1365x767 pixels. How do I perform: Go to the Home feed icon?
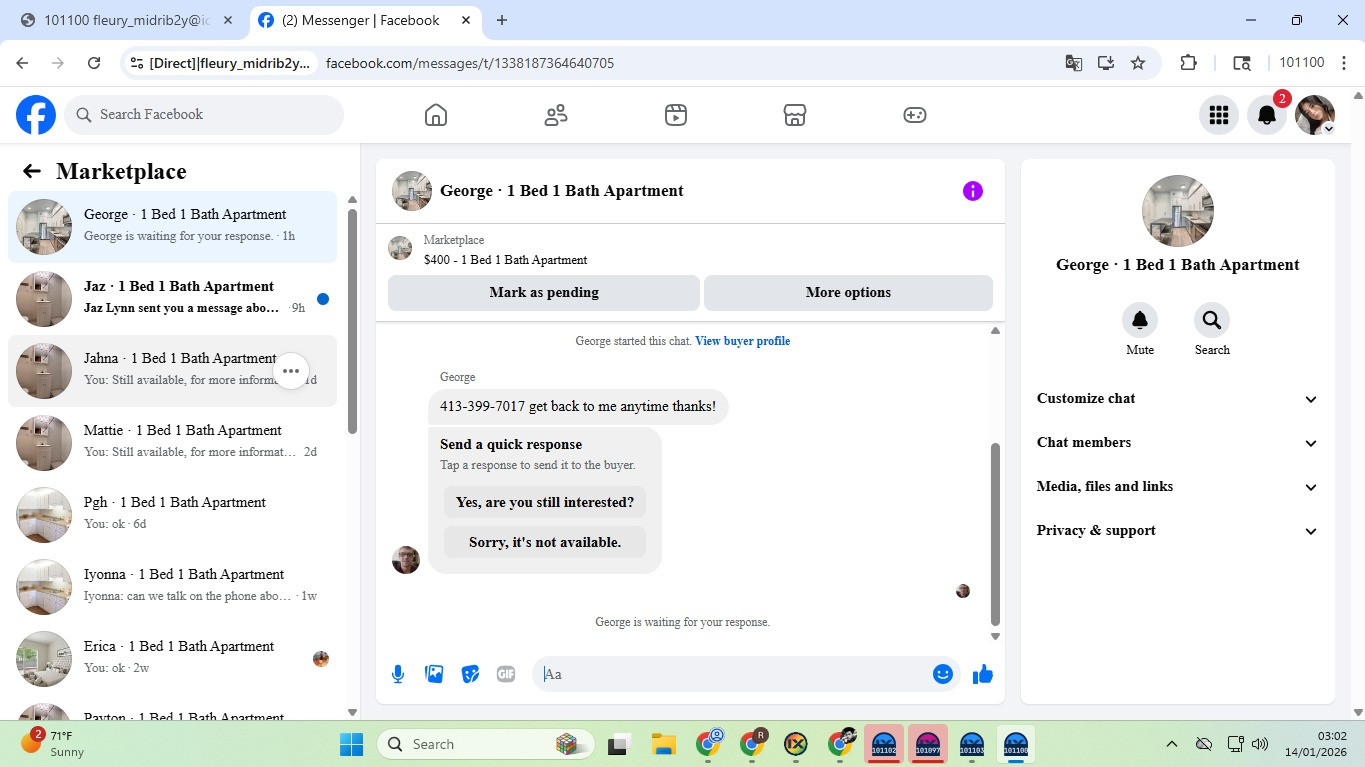tap(436, 115)
